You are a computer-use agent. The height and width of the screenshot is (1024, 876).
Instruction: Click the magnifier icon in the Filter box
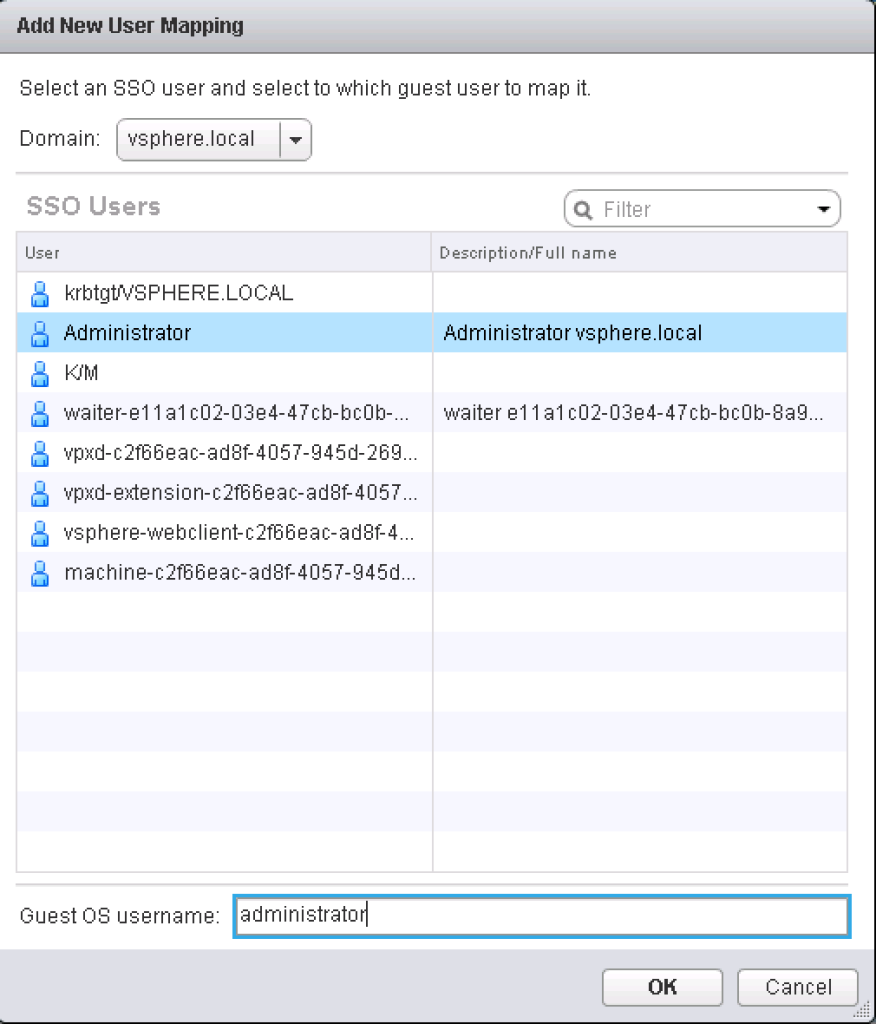[583, 209]
